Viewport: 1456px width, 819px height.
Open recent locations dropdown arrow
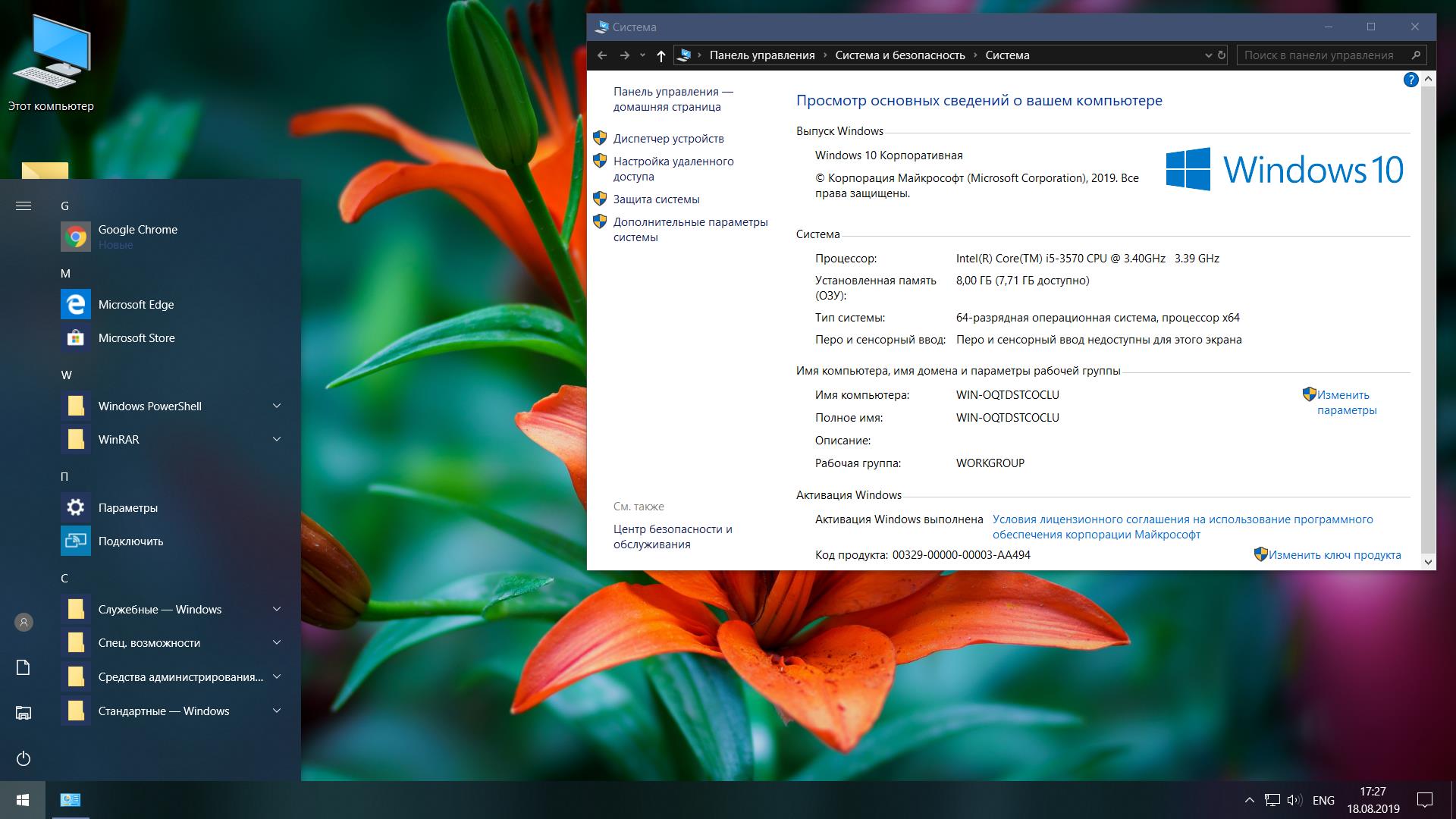coord(642,55)
